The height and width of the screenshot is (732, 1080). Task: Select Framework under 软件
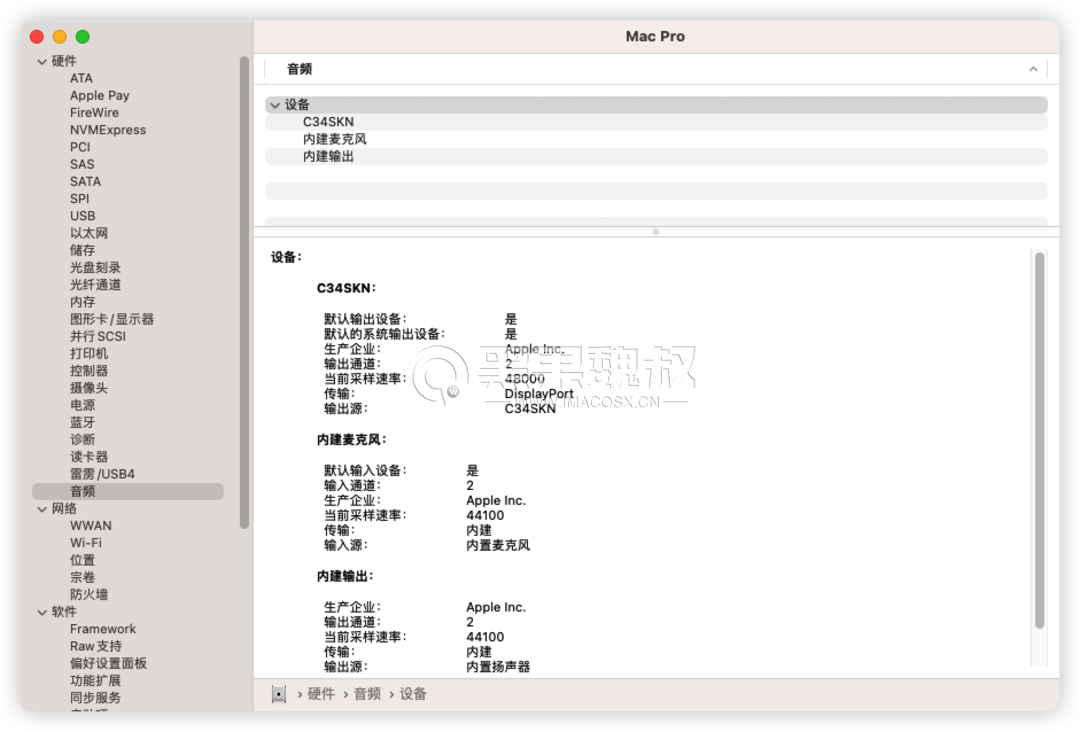point(103,629)
